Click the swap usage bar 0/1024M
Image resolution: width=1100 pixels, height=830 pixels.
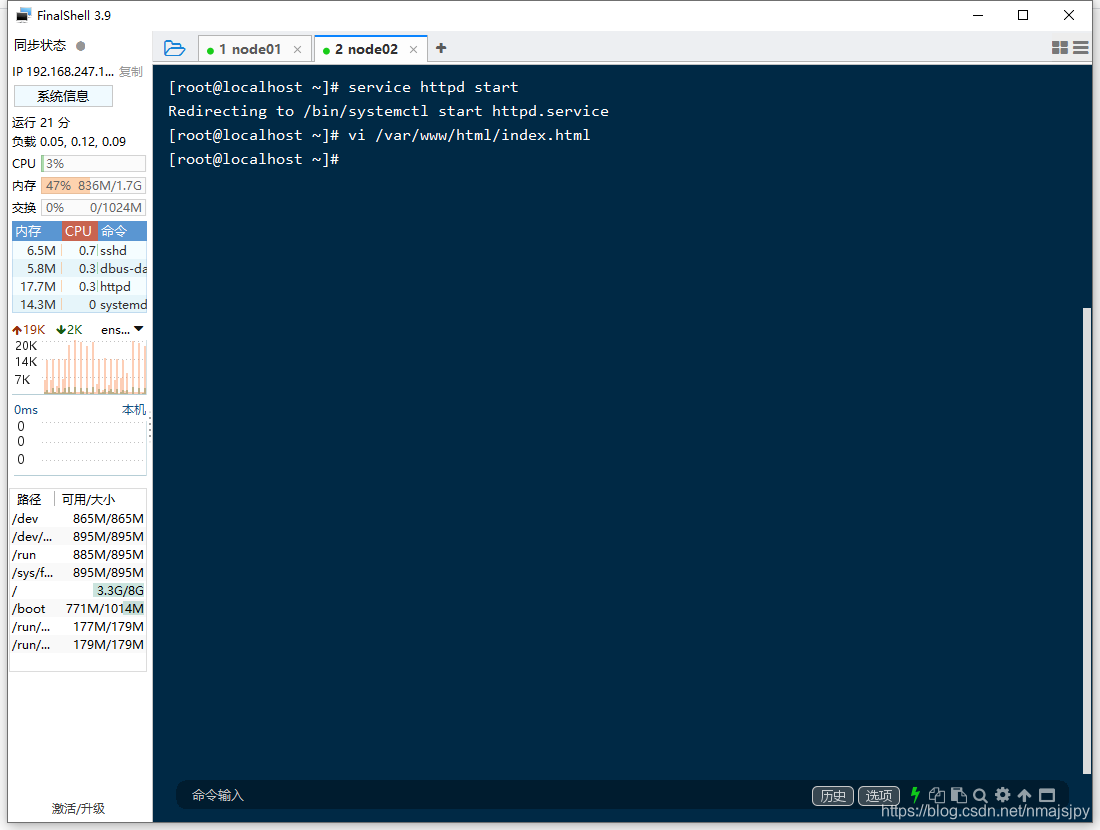tap(93, 208)
